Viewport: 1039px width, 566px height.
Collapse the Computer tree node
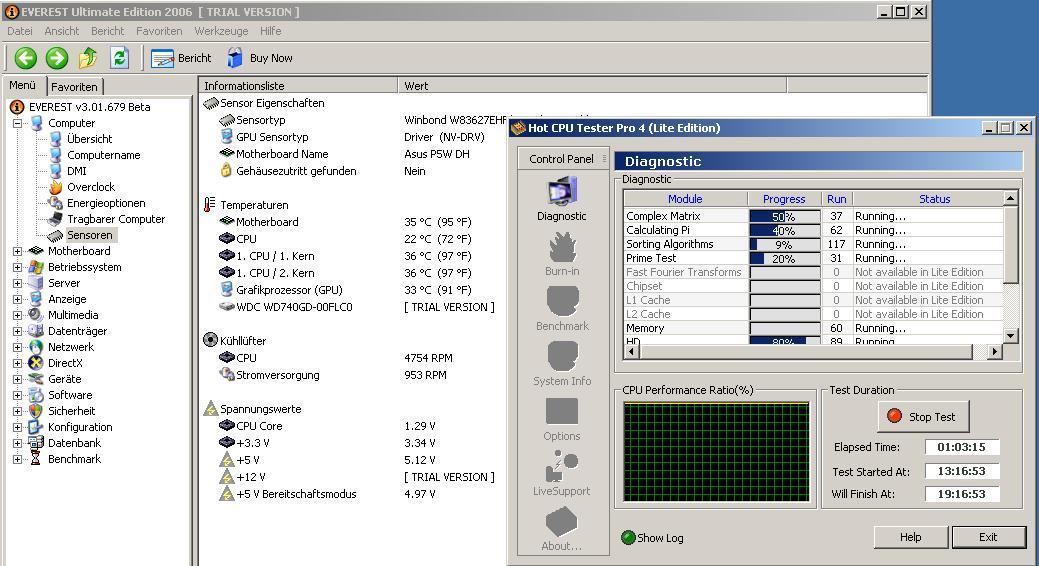point(17,123)
